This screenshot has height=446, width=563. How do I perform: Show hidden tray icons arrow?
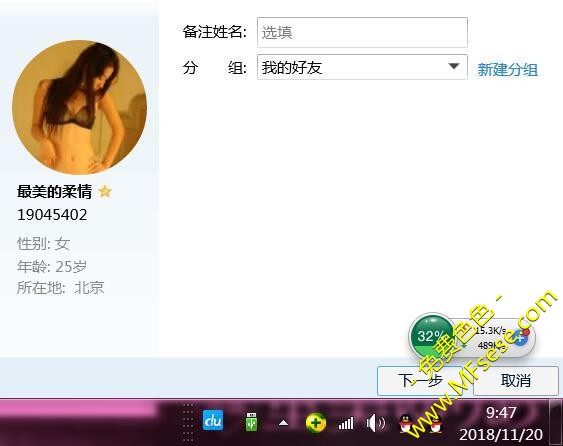click(x=283, y=423)
